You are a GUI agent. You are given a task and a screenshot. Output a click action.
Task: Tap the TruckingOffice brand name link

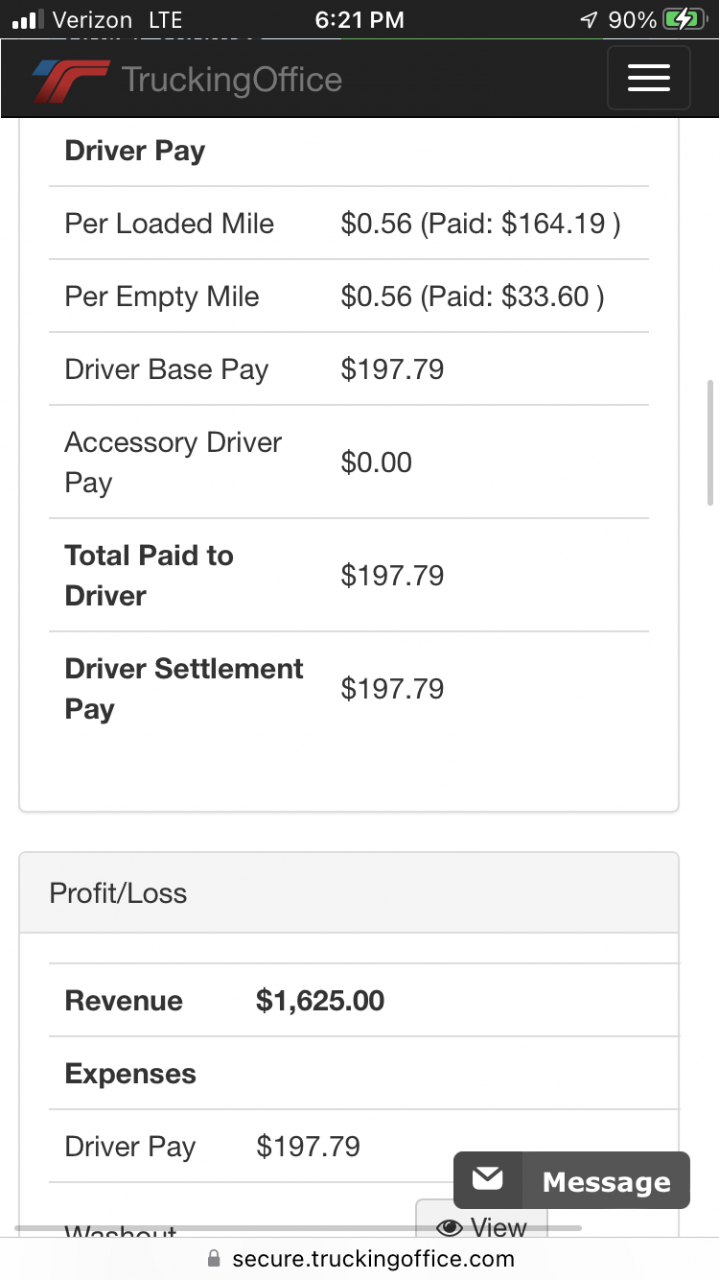(232, 79)
